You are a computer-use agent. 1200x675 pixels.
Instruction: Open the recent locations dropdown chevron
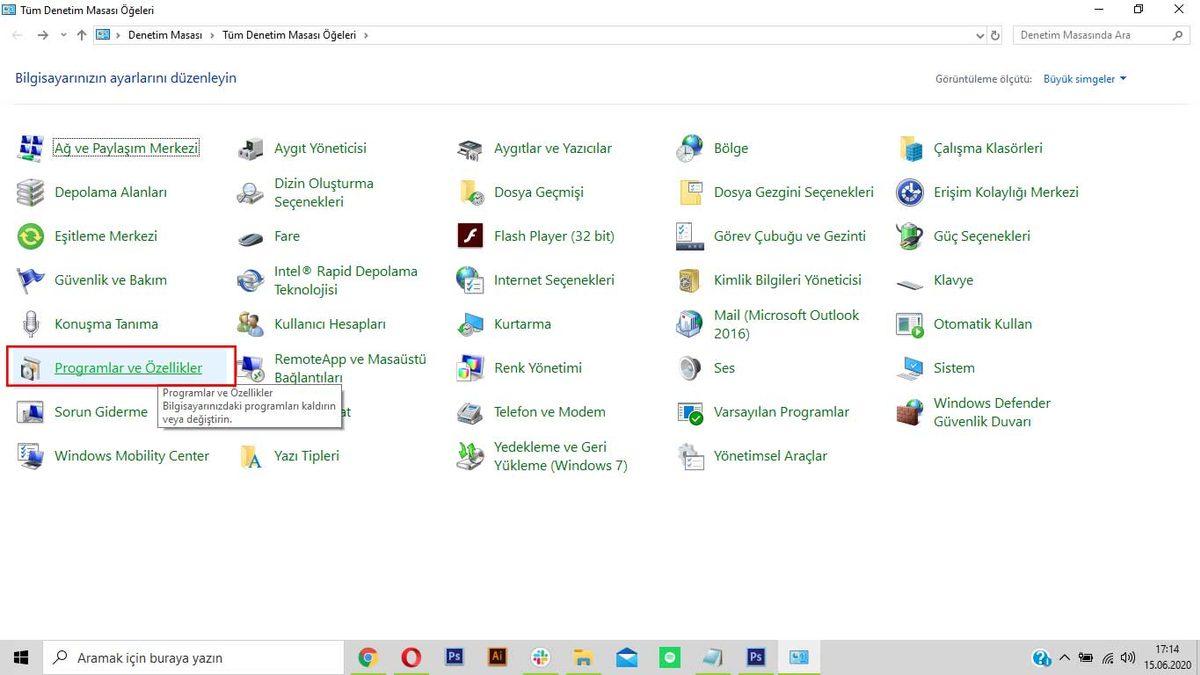coord(64,35)
